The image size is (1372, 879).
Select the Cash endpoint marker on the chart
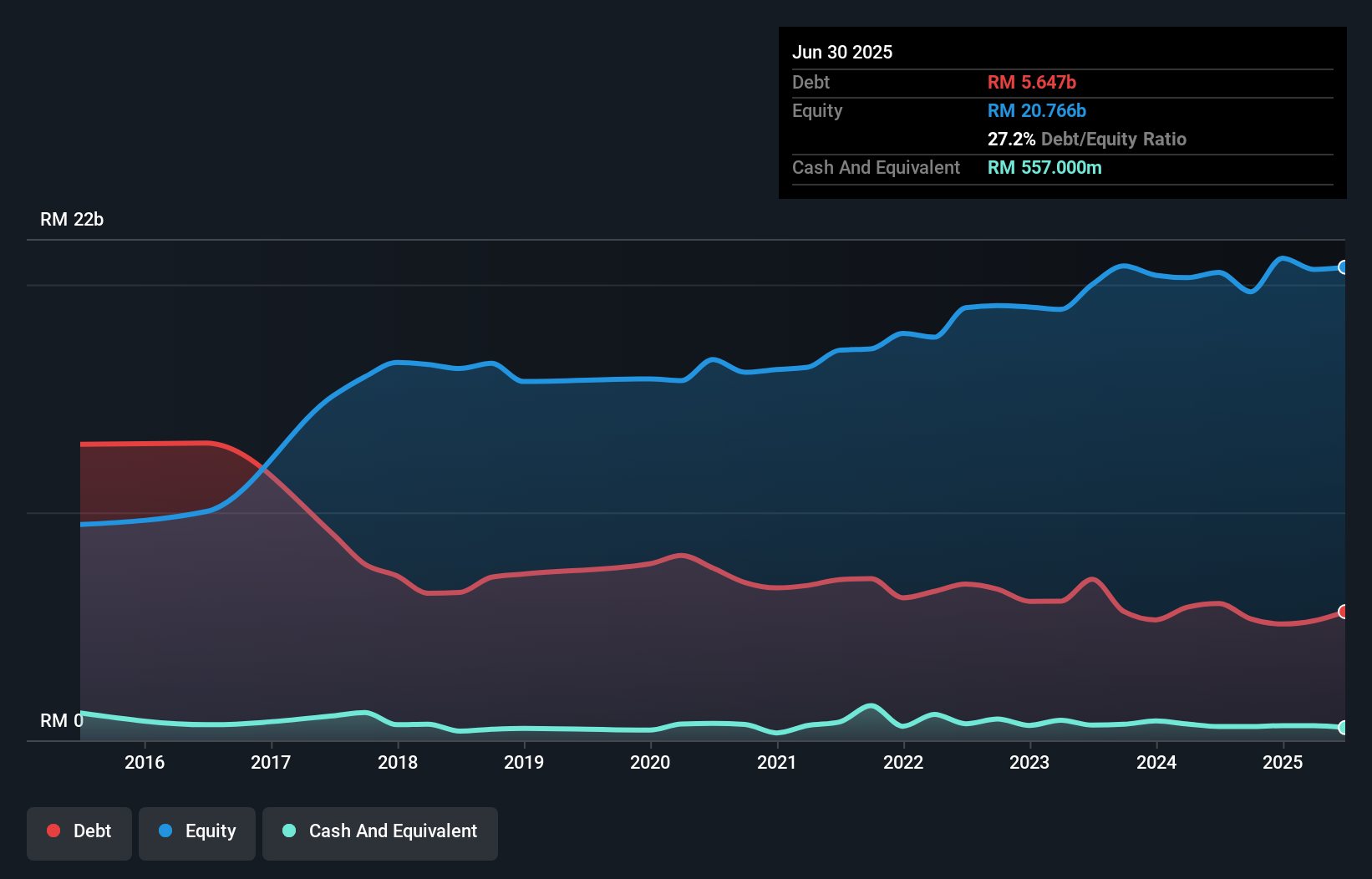(x=1343, y=728)
